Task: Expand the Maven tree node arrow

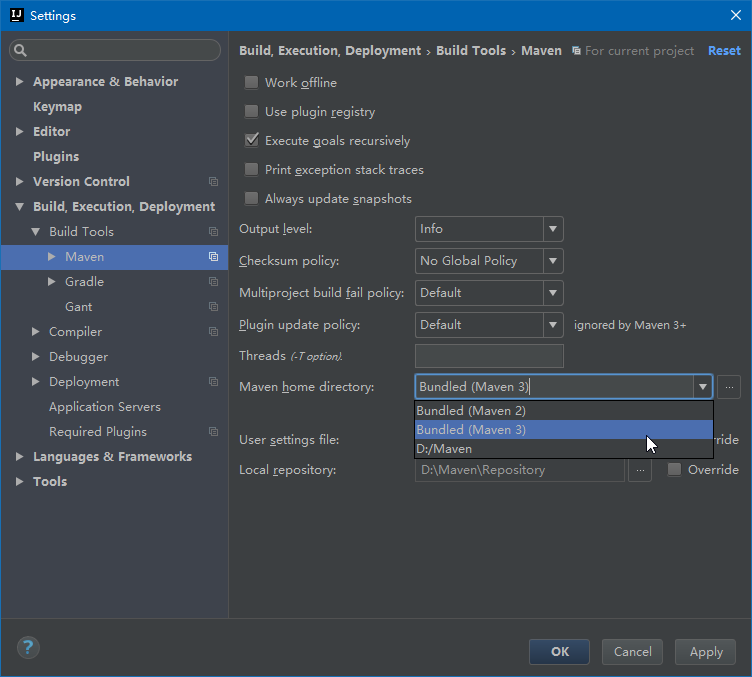Action: pos(52,257)
